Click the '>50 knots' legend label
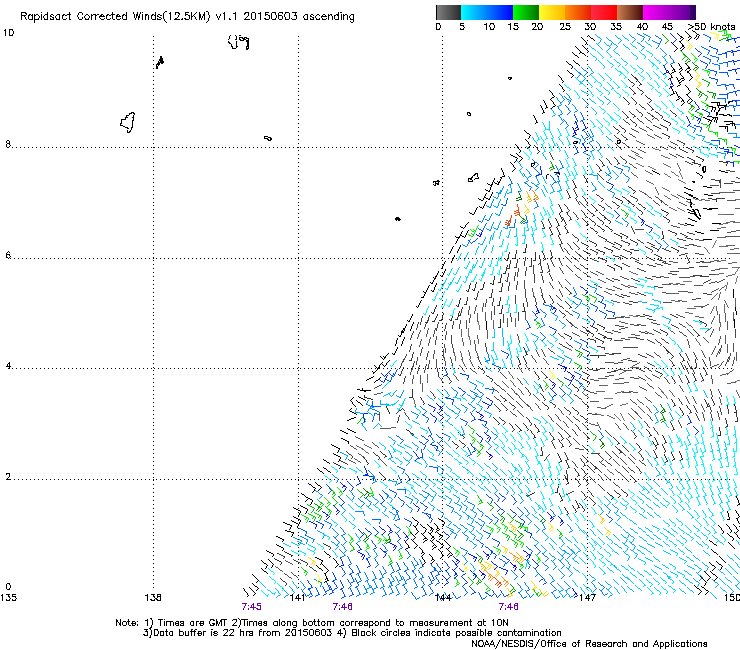 pyautogui.click(x=711, y=27)
